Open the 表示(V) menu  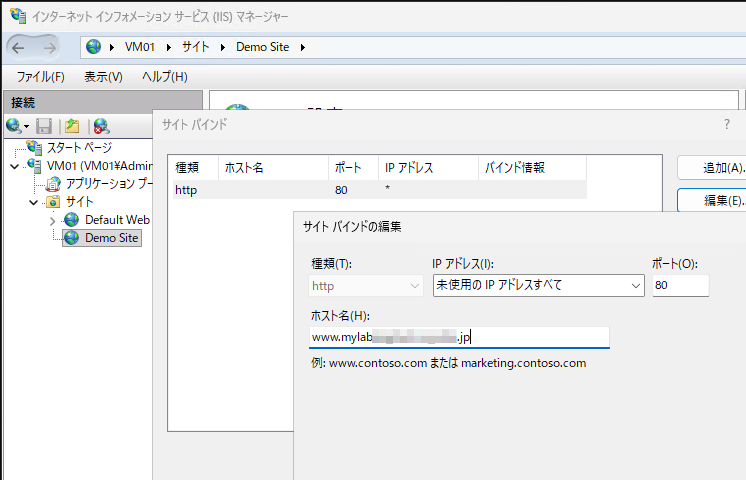pos(103,77)
